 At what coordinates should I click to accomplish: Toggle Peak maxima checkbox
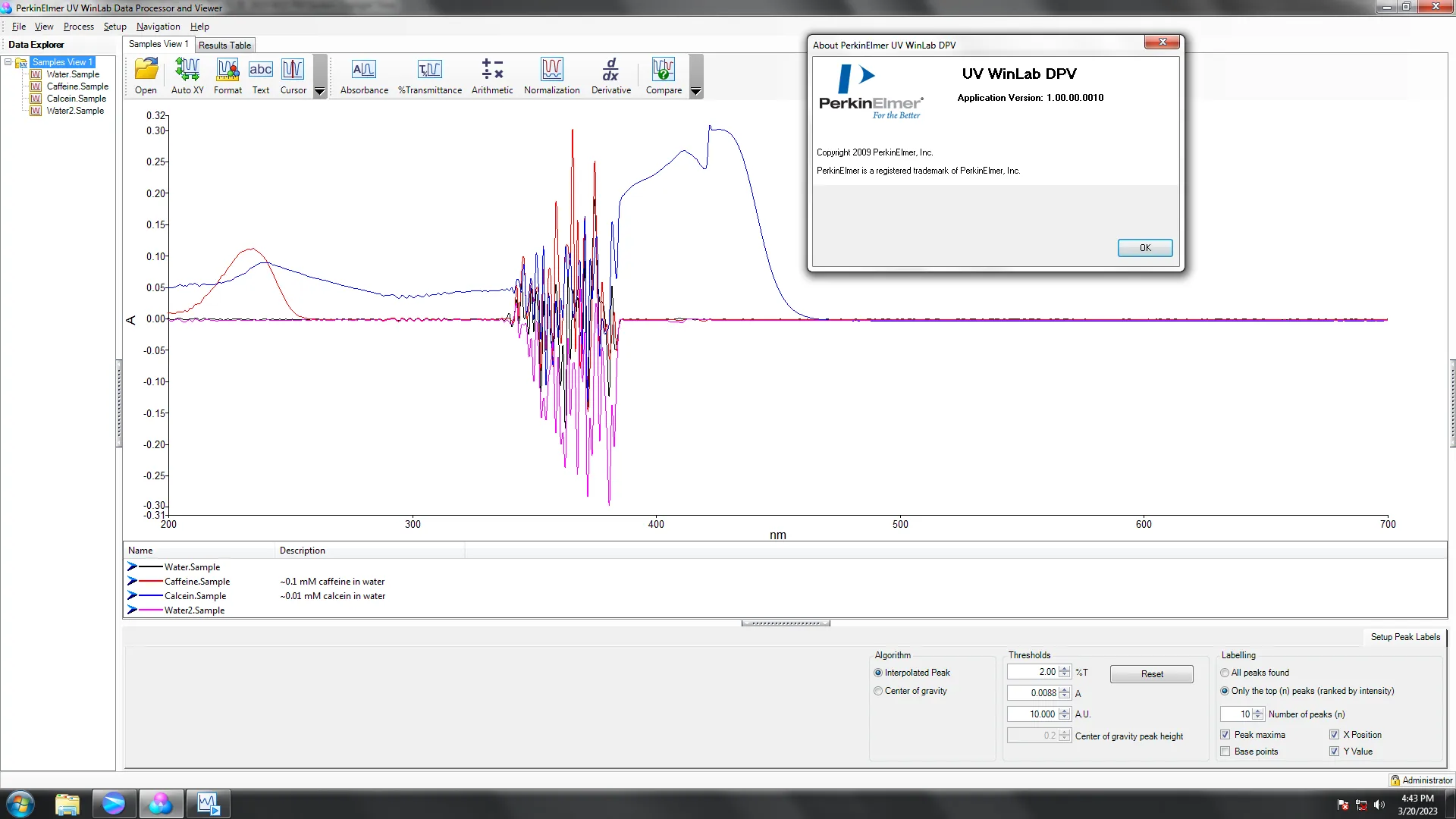click(x=1225, y=735)
